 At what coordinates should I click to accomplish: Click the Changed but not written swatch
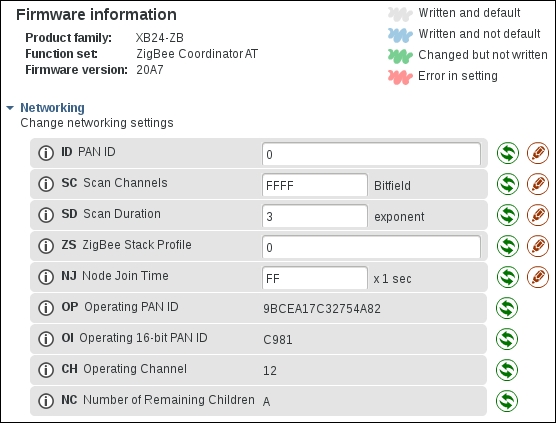[x=400, y=56]
